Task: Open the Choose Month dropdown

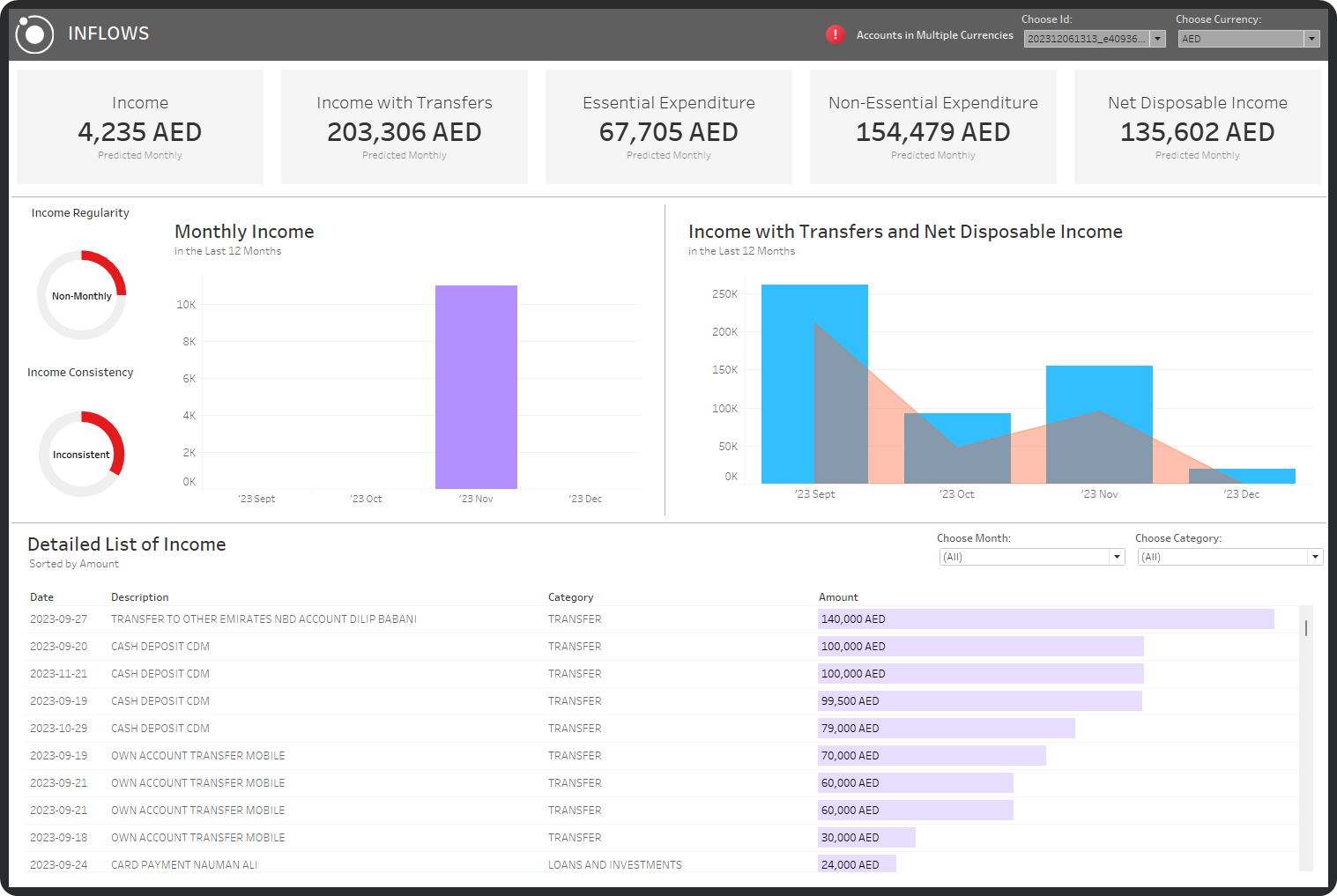Action: (1116, 556)
